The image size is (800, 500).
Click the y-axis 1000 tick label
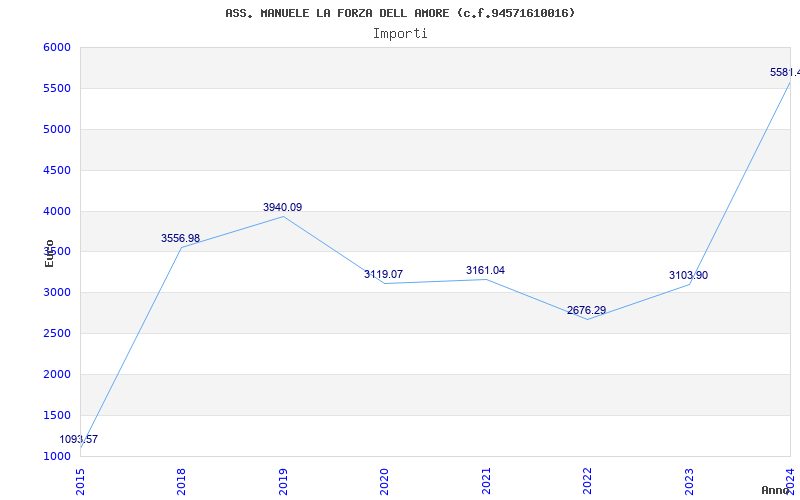pos(57,456)
